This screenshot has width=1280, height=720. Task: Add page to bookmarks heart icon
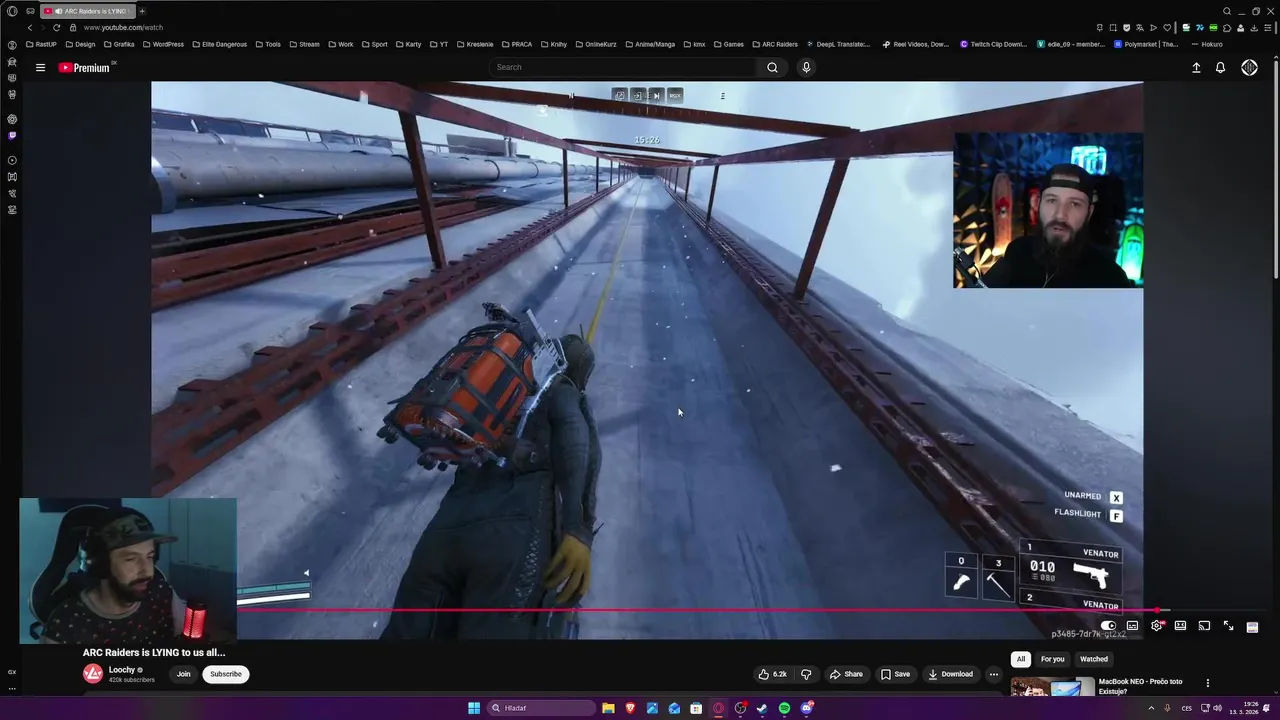coord(1167,28)
